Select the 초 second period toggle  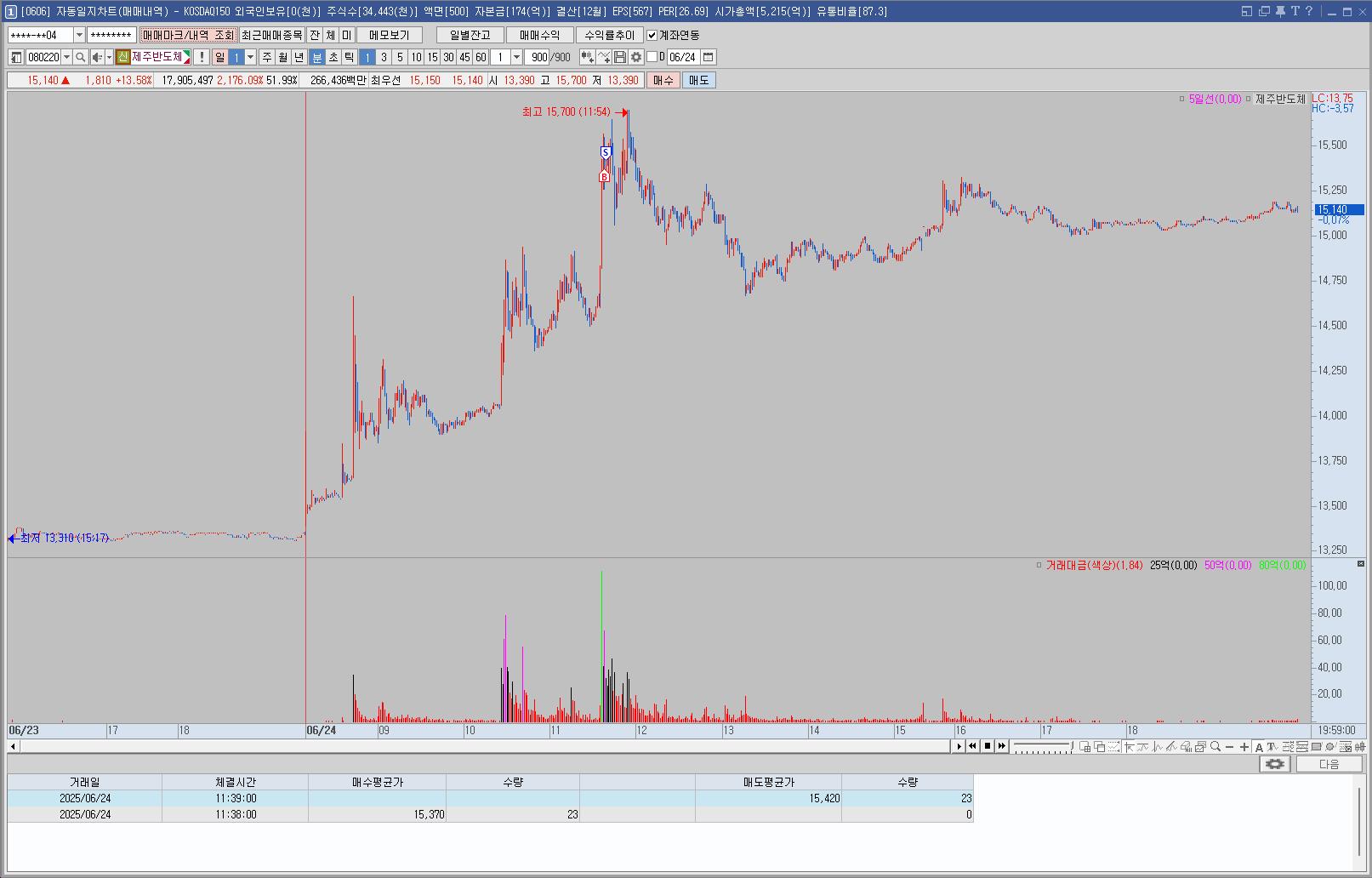333,57
